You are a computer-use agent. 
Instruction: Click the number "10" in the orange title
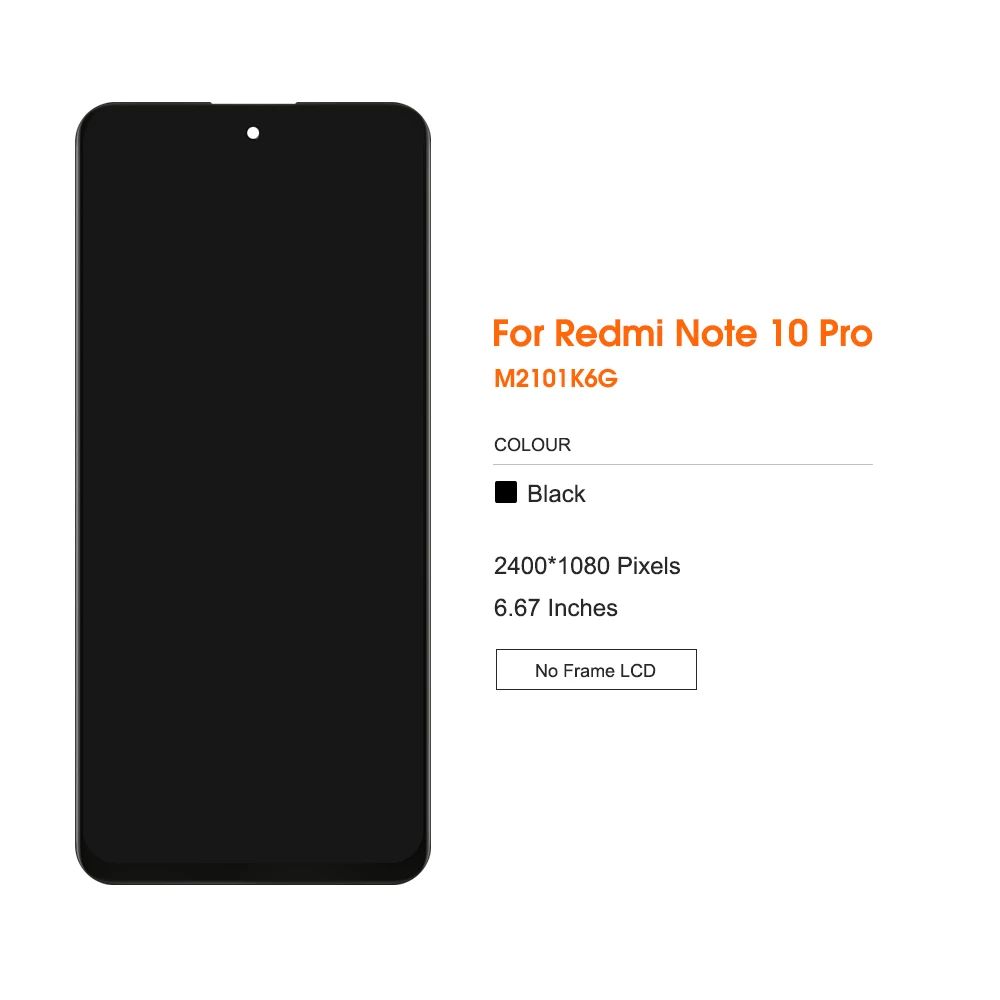[789, 334]
